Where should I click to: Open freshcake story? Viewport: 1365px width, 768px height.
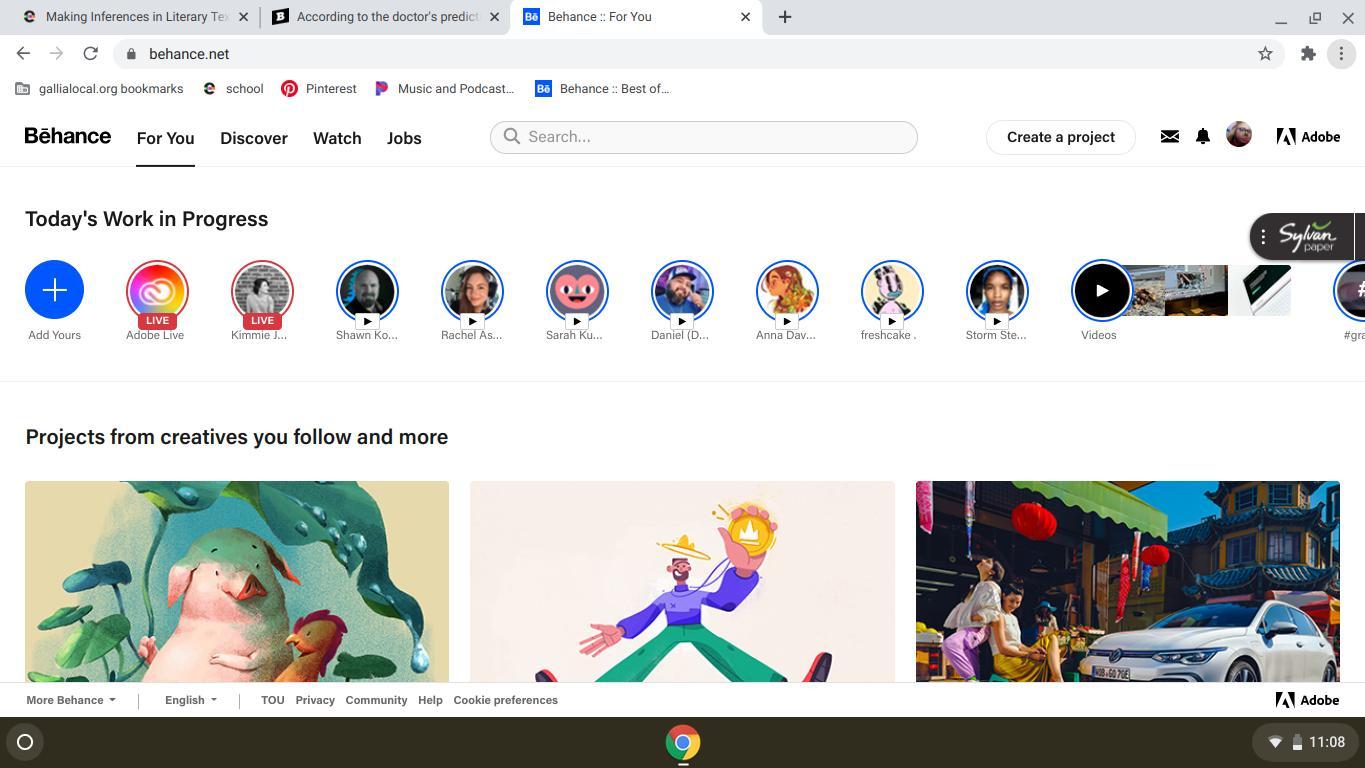tap(892, 291)
